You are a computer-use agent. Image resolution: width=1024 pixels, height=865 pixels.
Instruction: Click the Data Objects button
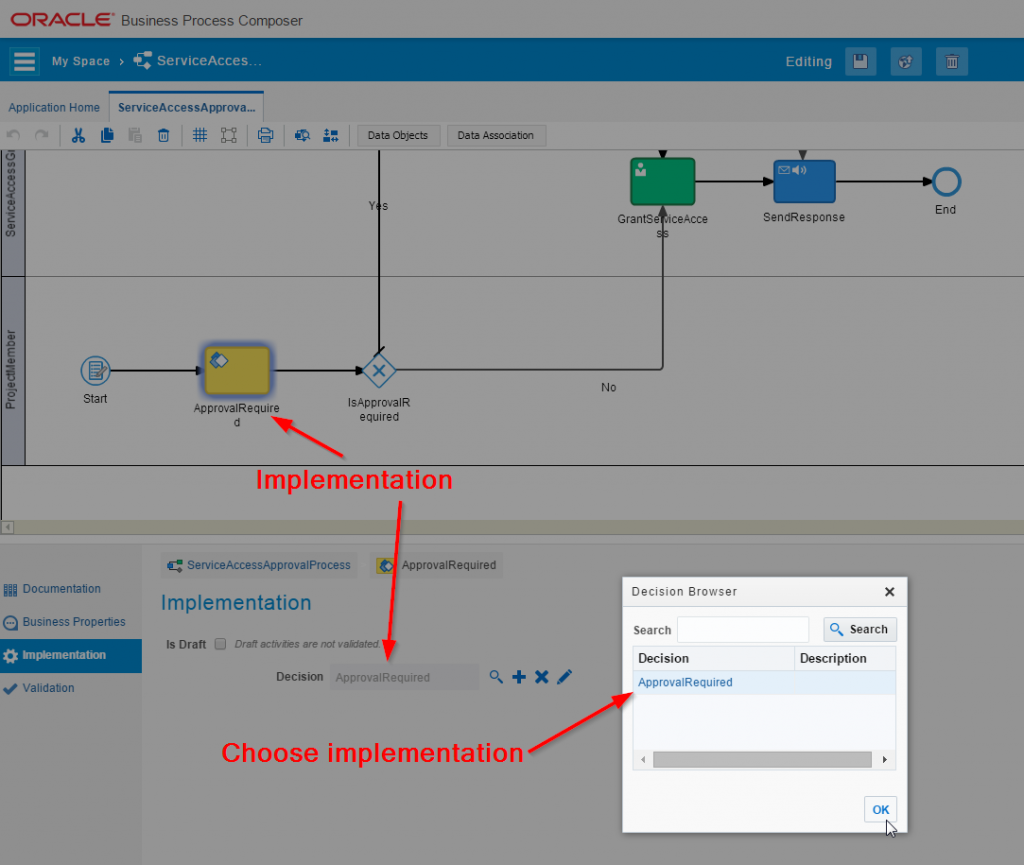click(x=398, y=135)
